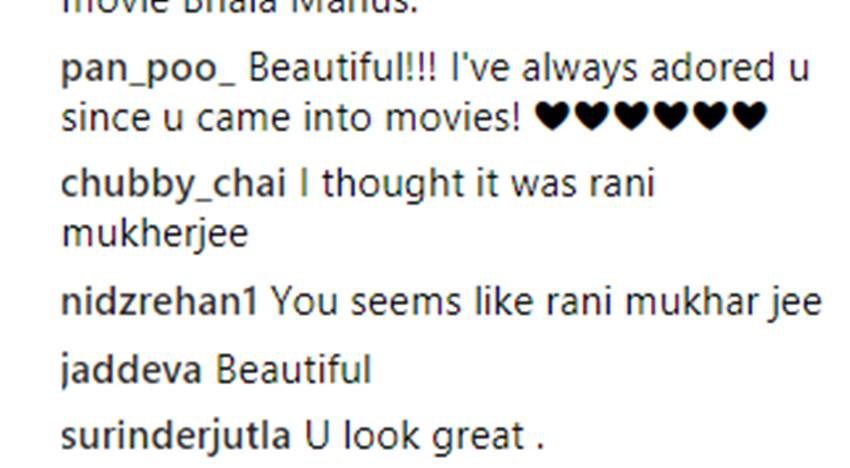850x468 pixels.
Task: Open the jaddeva username link
Action: click(x=131, y=372)
